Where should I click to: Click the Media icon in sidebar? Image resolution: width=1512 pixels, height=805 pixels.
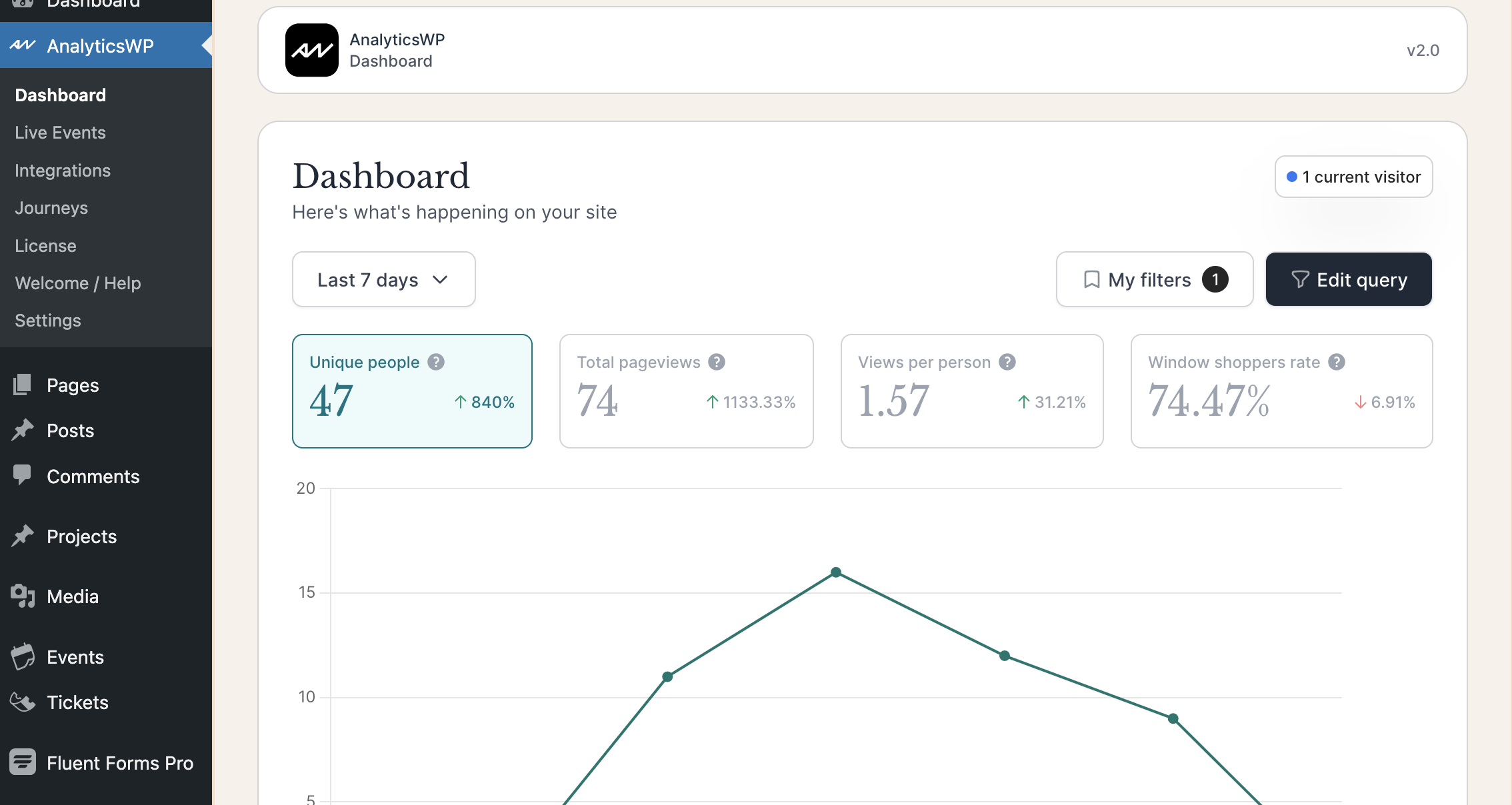click(x=23, y=596)
